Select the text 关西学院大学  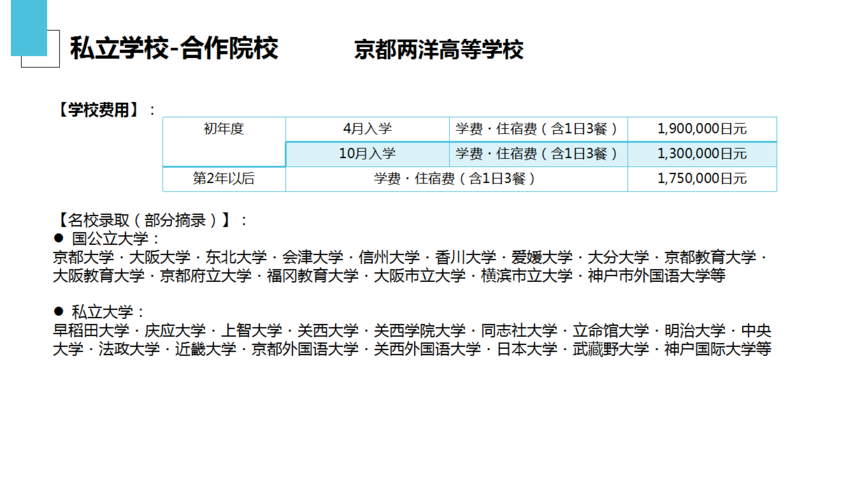(420, 331)
